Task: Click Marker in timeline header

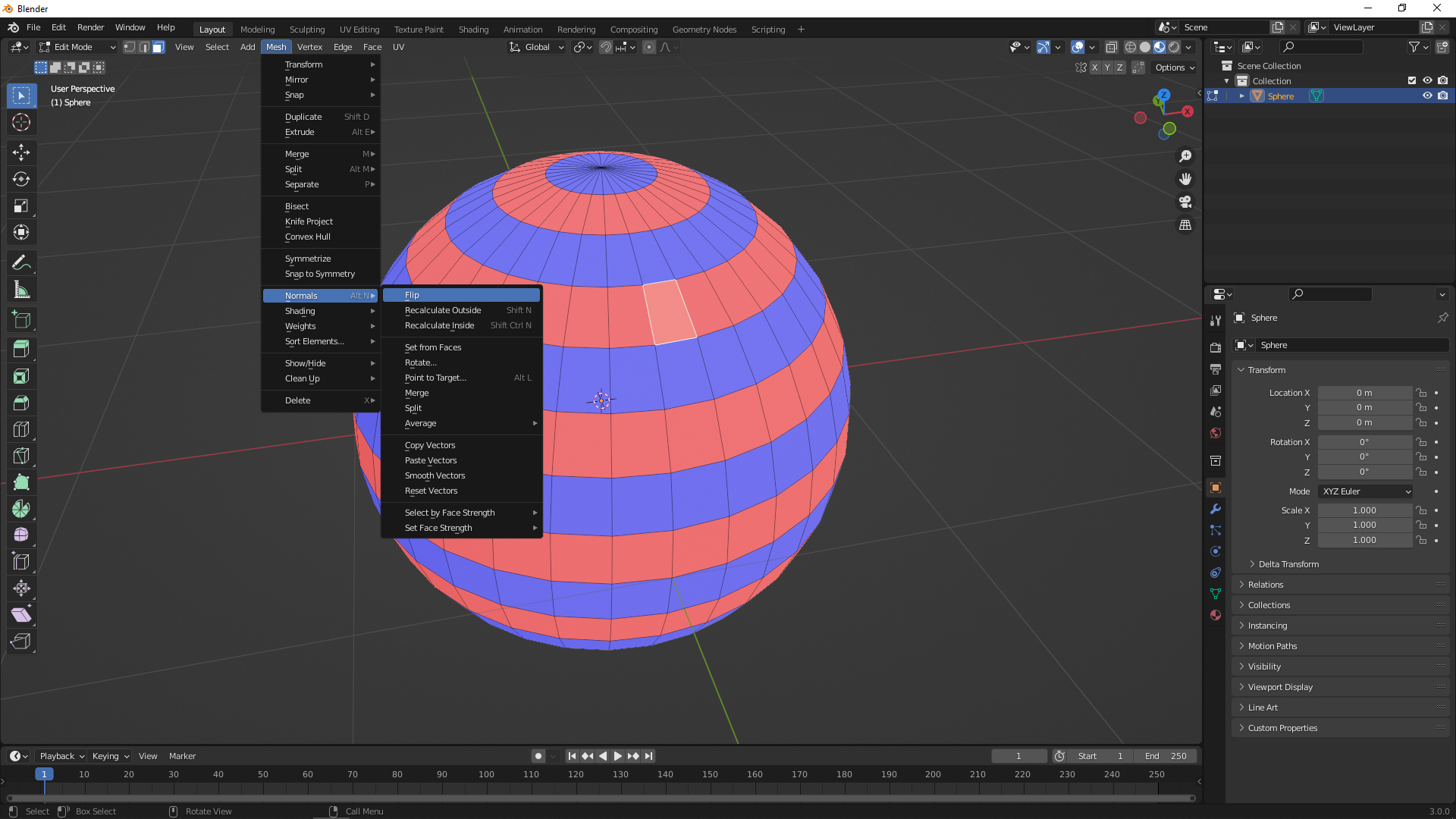Action: (x=182, y=756)
